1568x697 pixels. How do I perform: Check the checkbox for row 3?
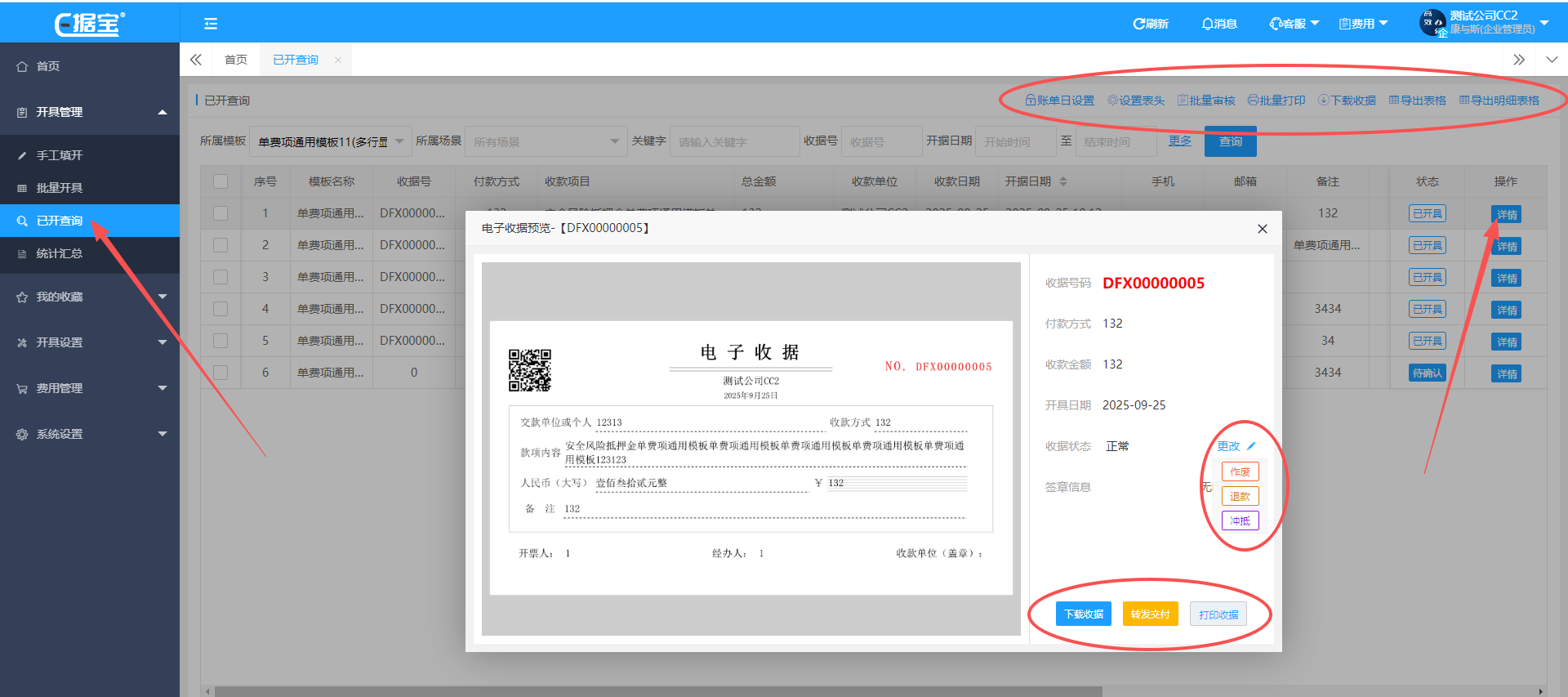220,277
